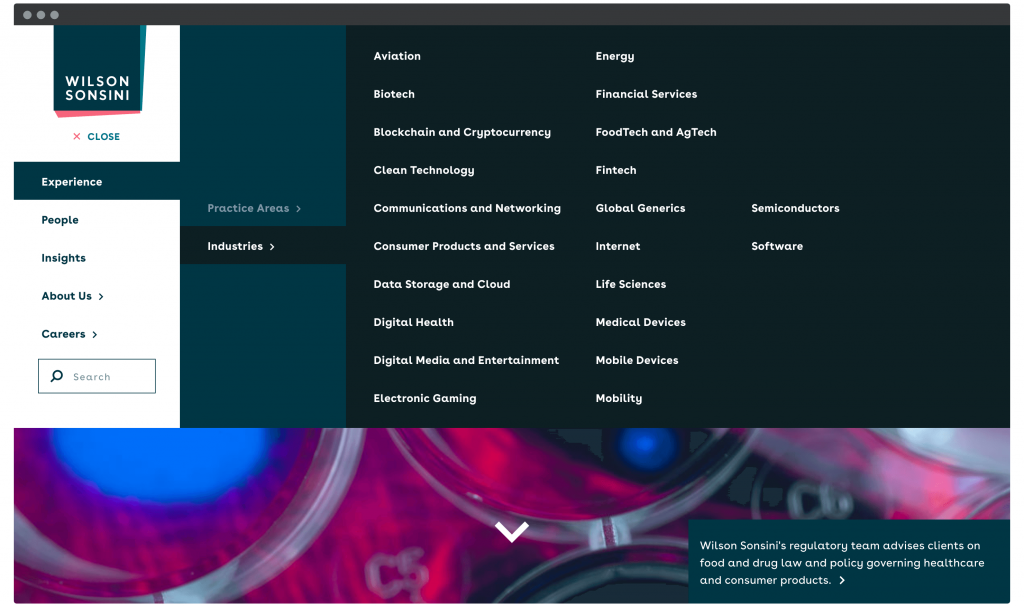Open the Clean Technology link
This screenshot has width=1024, height=607.
[x=424, y=170]
